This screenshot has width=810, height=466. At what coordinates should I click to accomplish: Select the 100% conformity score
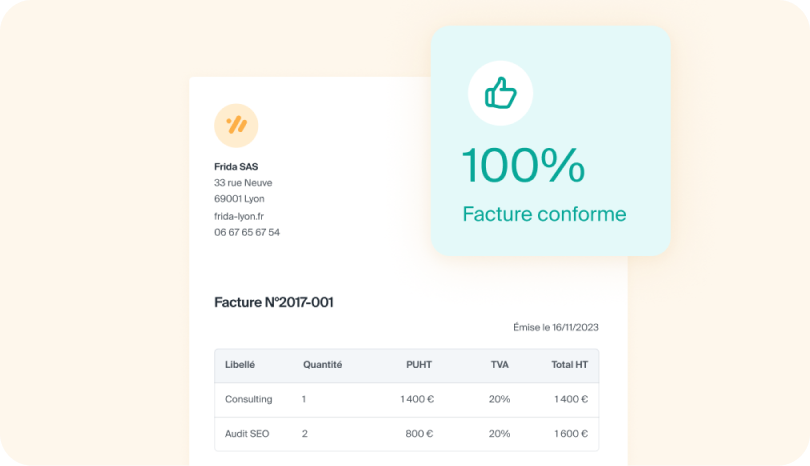pos(523,165)
